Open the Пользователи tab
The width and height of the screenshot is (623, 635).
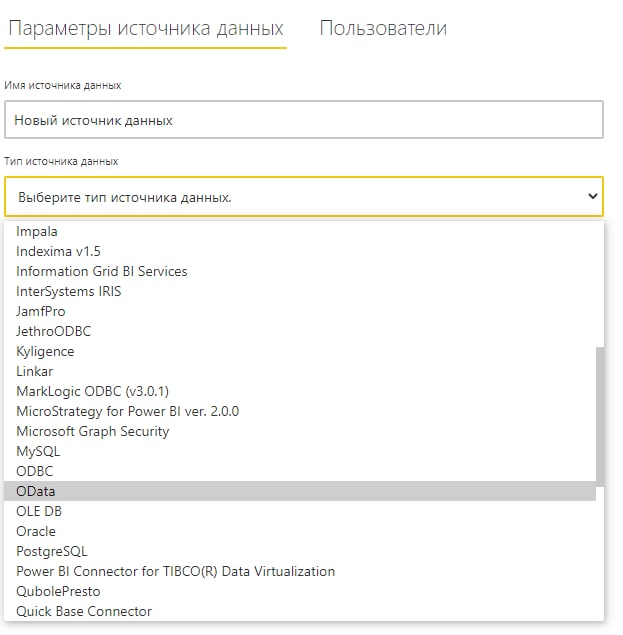click(383, 28)
